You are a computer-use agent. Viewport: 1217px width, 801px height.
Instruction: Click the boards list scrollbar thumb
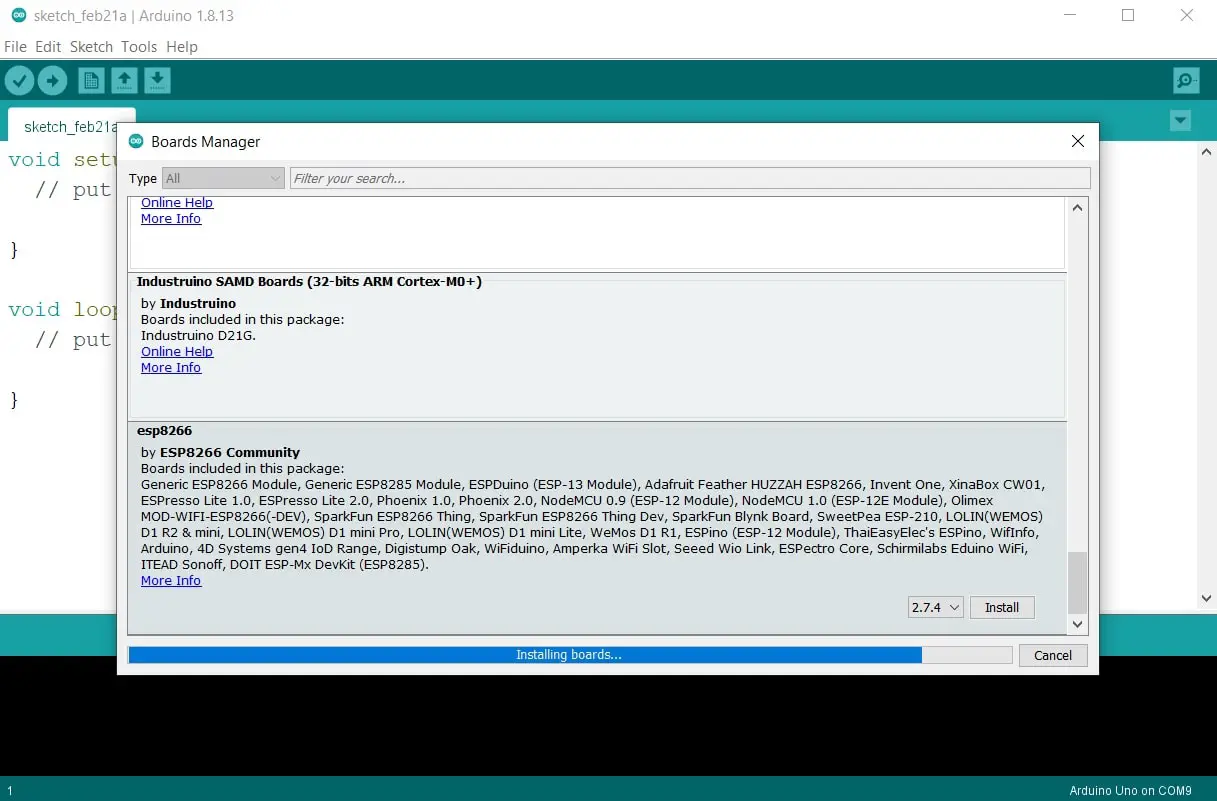tap(1077, 582)
